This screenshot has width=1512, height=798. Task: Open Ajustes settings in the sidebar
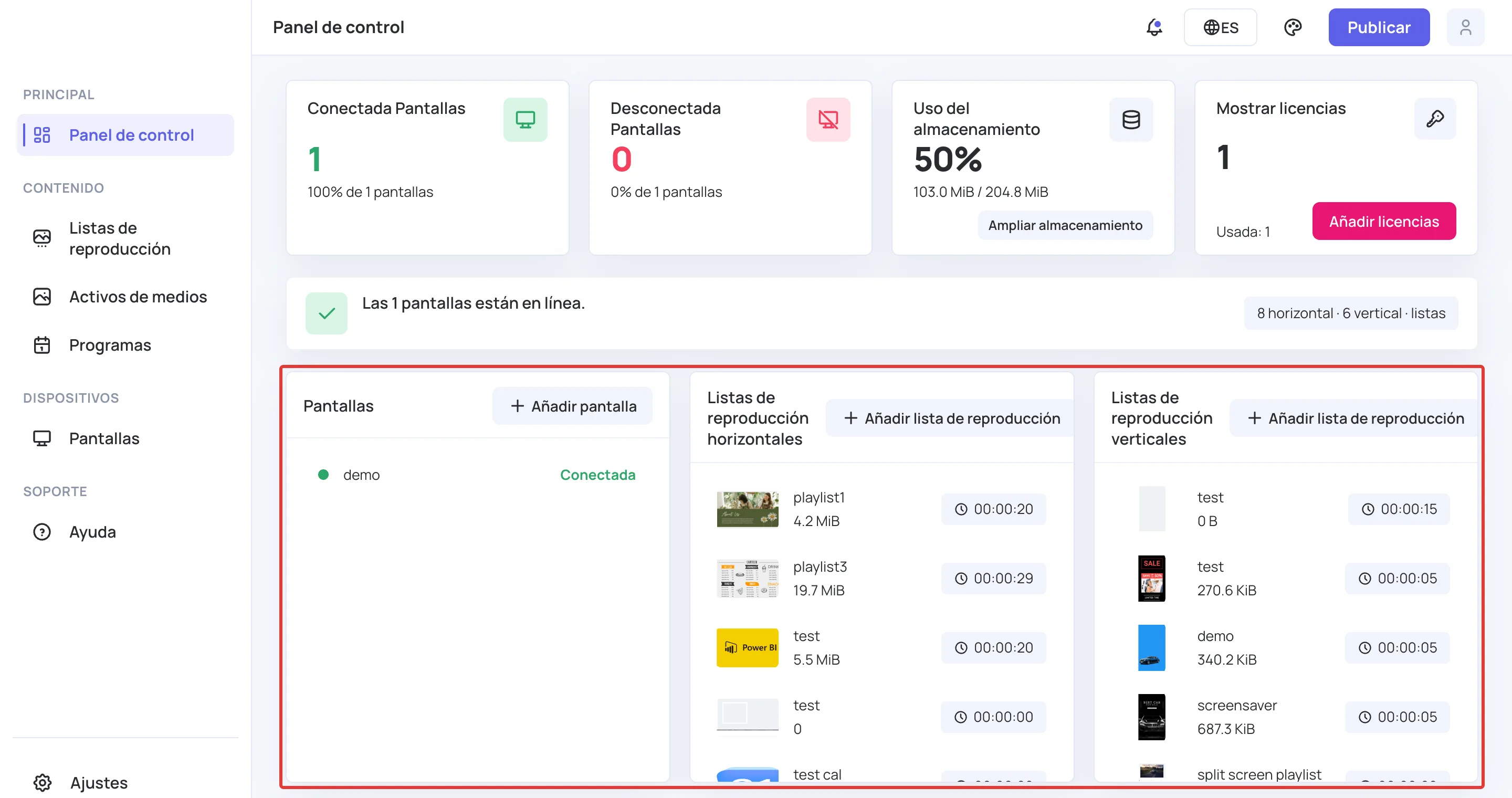tap(125, 782)
